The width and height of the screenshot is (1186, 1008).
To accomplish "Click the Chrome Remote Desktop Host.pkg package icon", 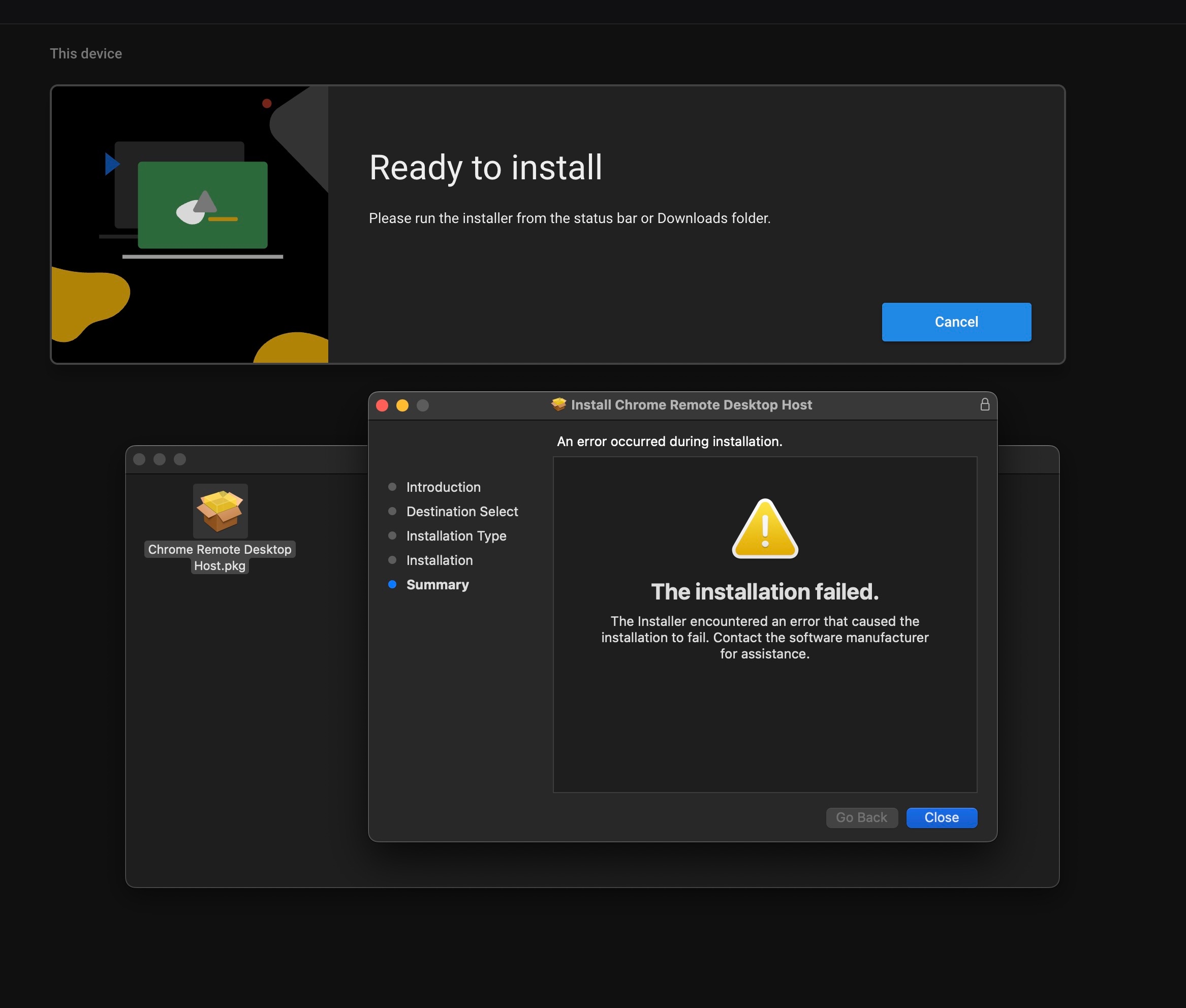I will pos(220,511).
